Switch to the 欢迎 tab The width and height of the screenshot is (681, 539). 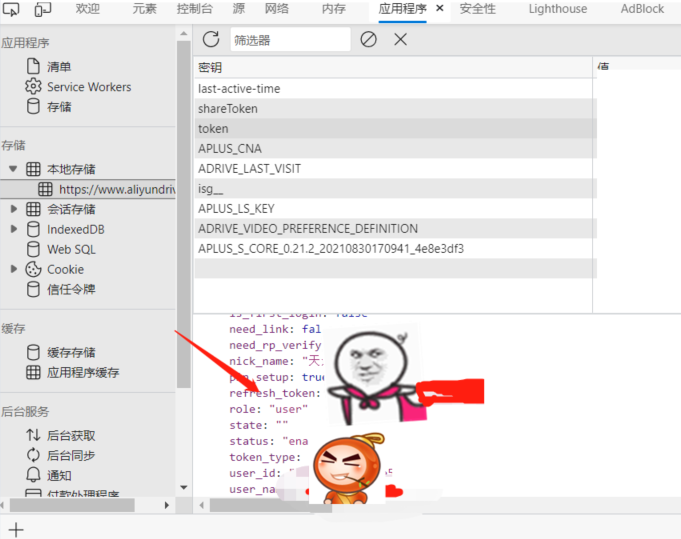pos(87,9)
